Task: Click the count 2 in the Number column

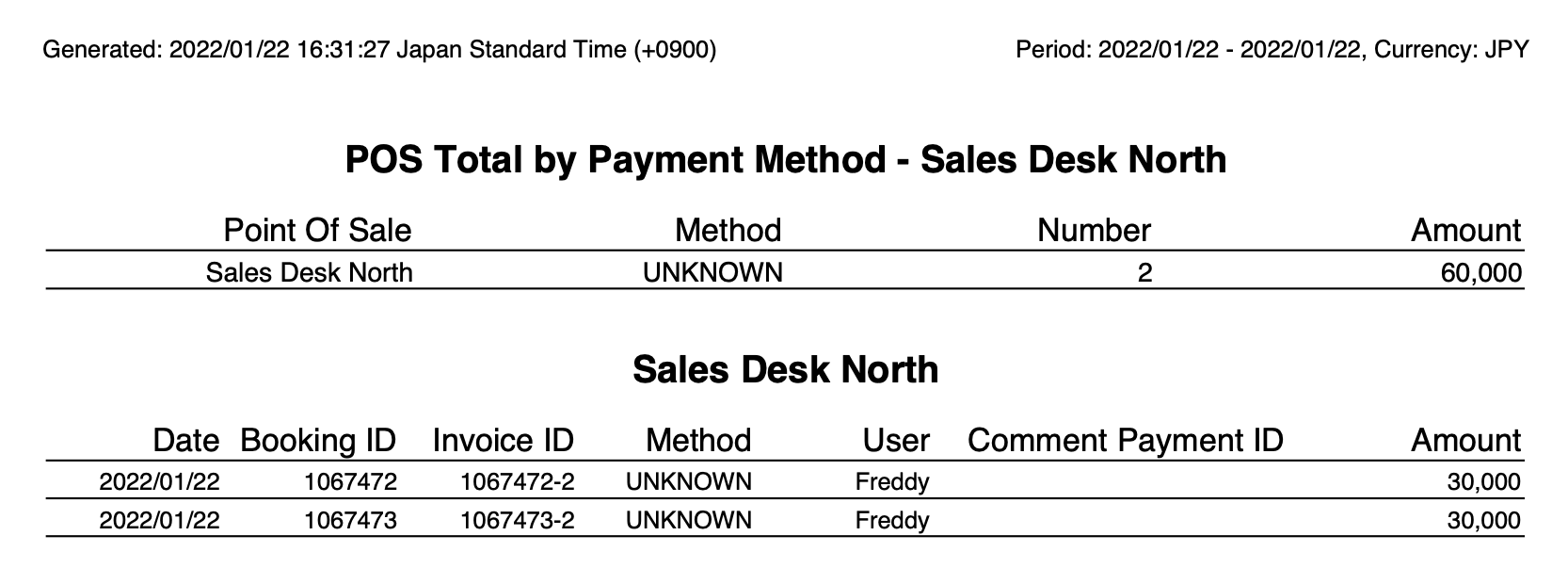Action: 1144,273
